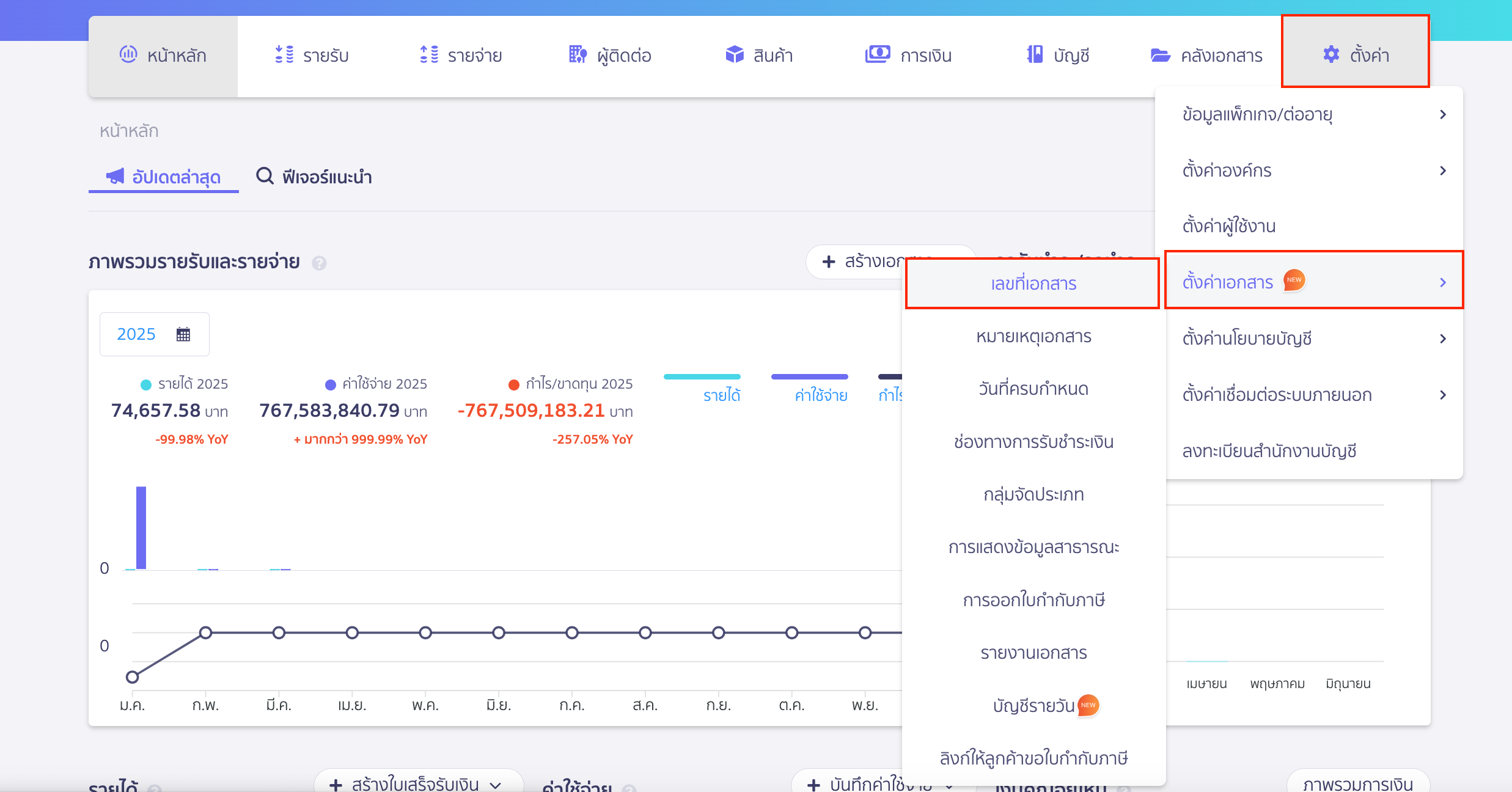Viewport: 1512px width, 792px height.
Task: Click the ก.พ. point on profit line
Action: coord(205,632)
